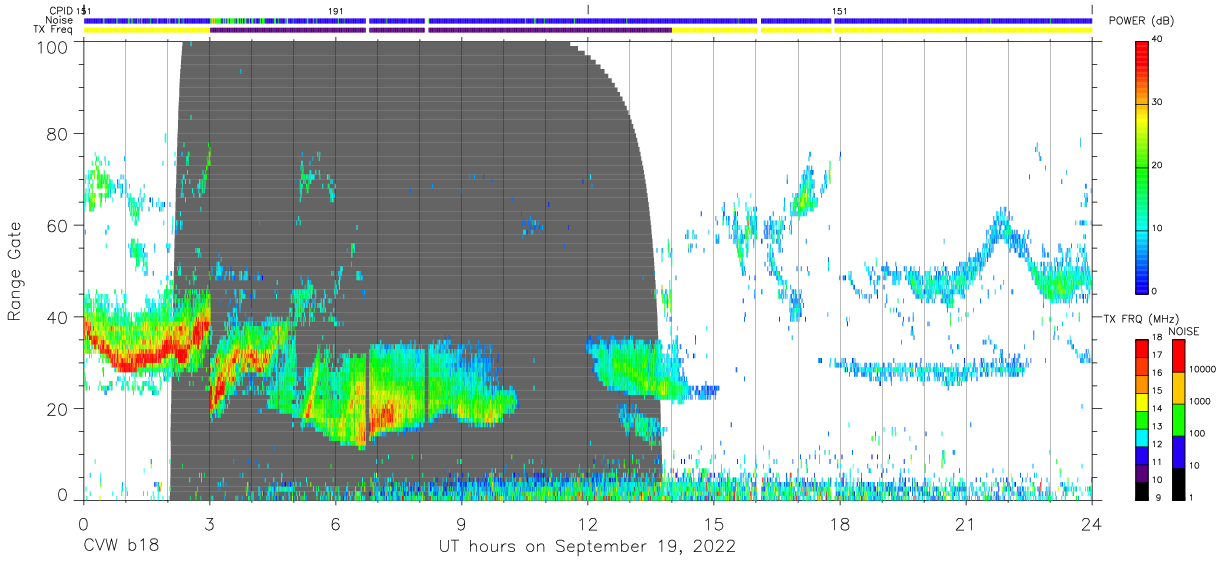Click the "30" tick on the power colorbar
Viewport: 1228px width, 567px height.
(1159, 102)
